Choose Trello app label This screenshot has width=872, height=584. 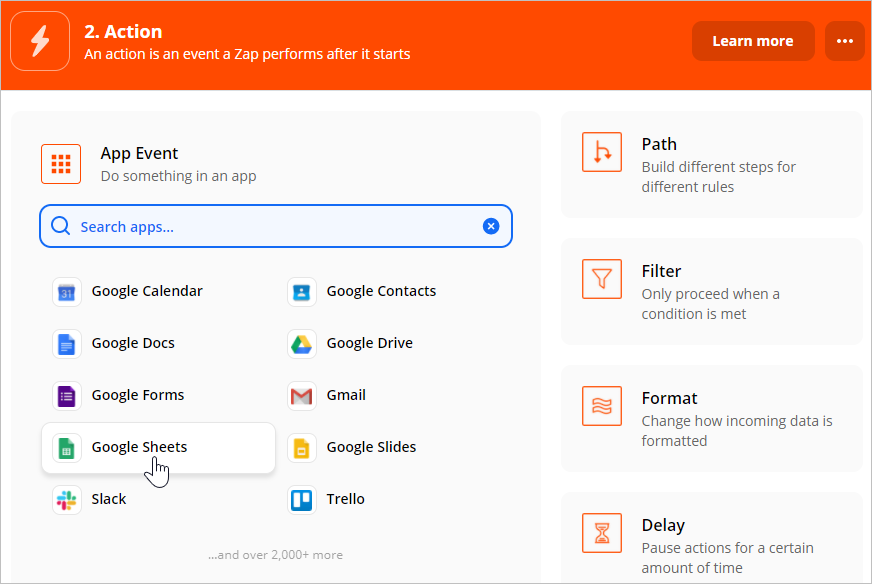345,499
